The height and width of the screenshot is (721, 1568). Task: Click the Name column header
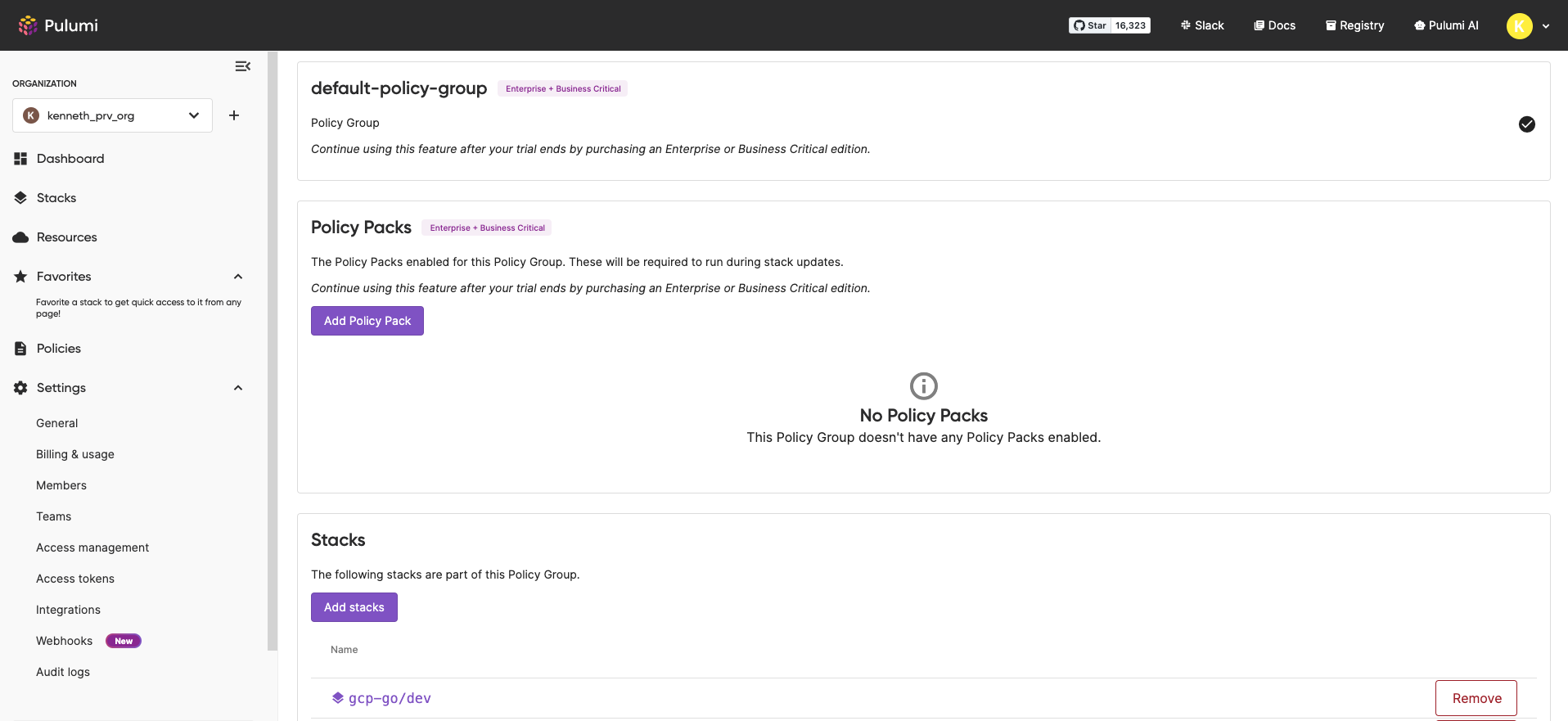[344, 650]
